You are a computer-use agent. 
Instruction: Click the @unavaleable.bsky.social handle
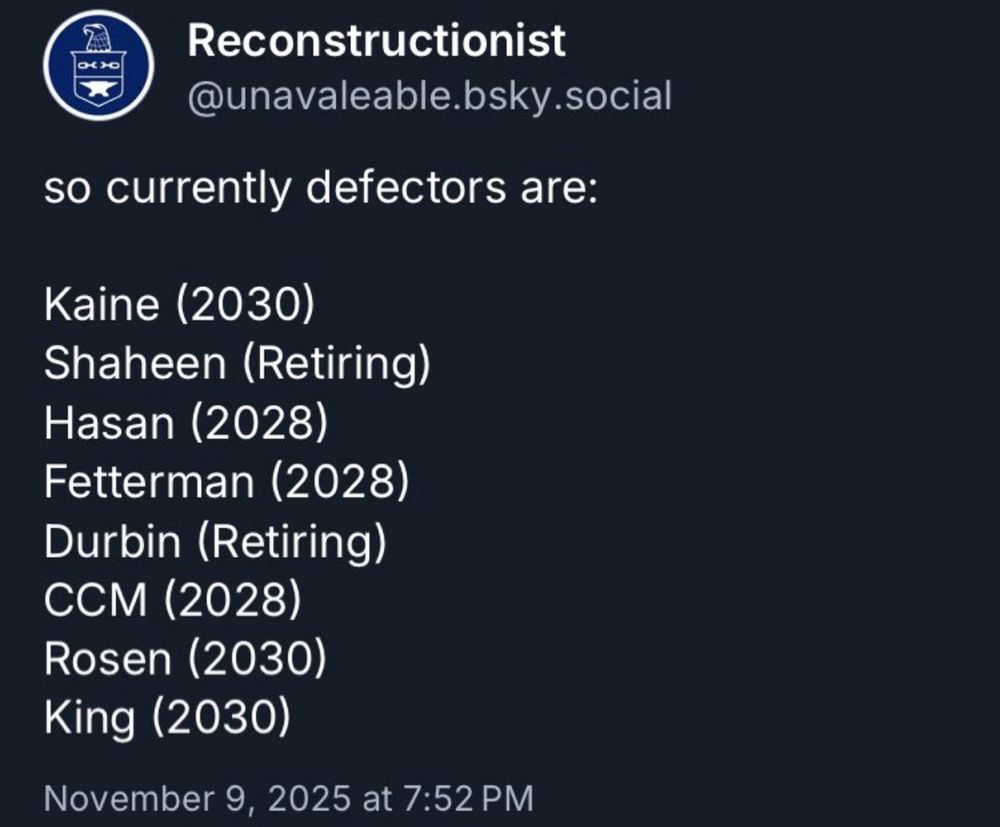coord(429,97)
